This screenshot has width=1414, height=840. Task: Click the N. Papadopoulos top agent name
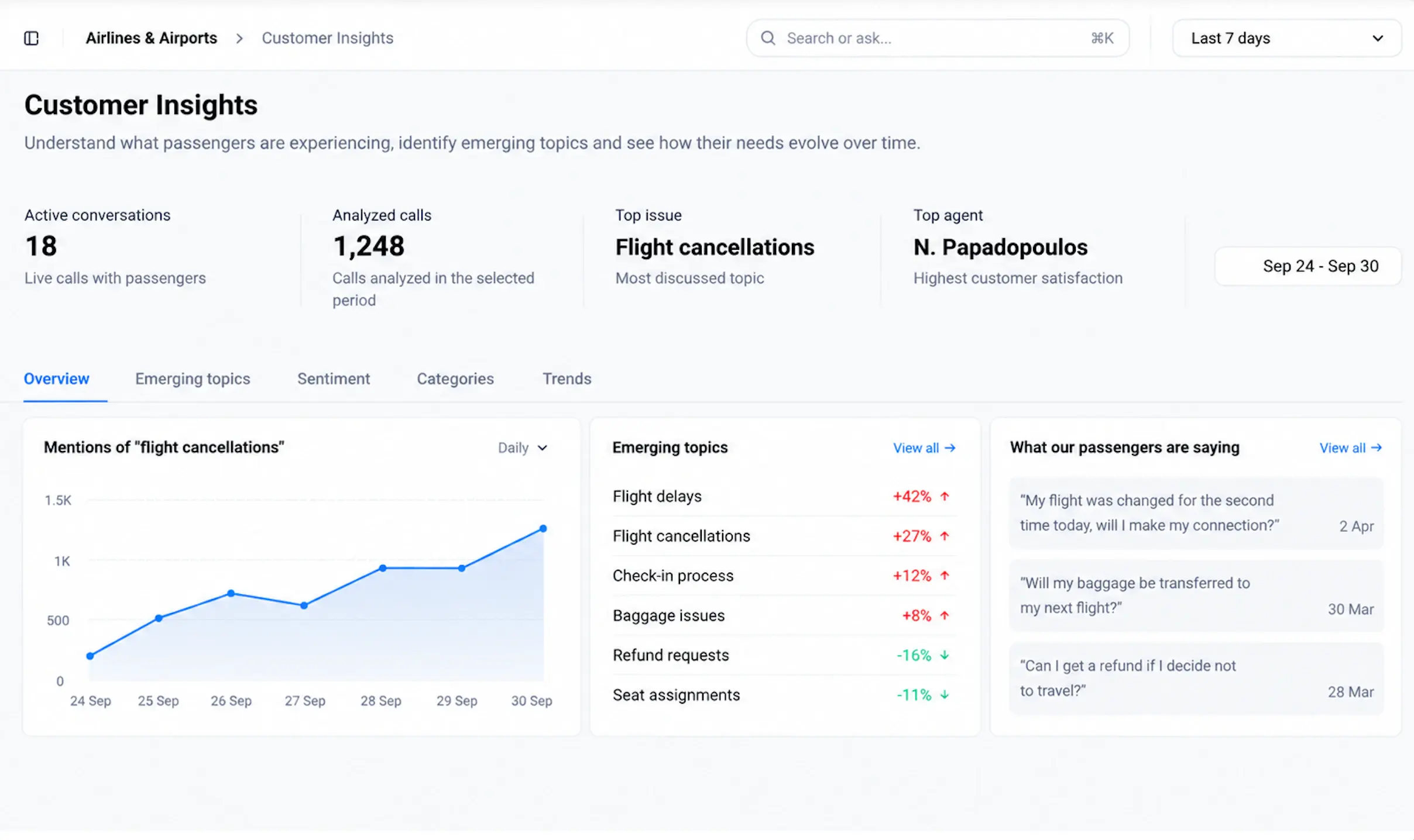1000,247
